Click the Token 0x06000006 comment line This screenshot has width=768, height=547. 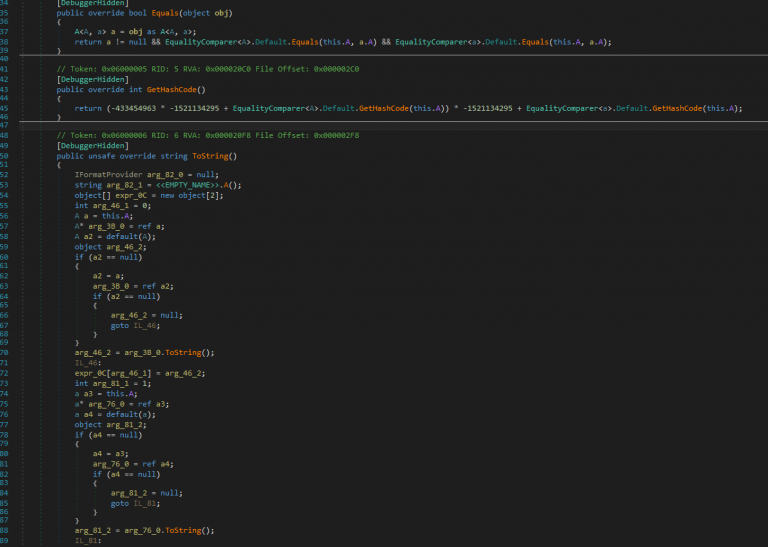point(192,135)
